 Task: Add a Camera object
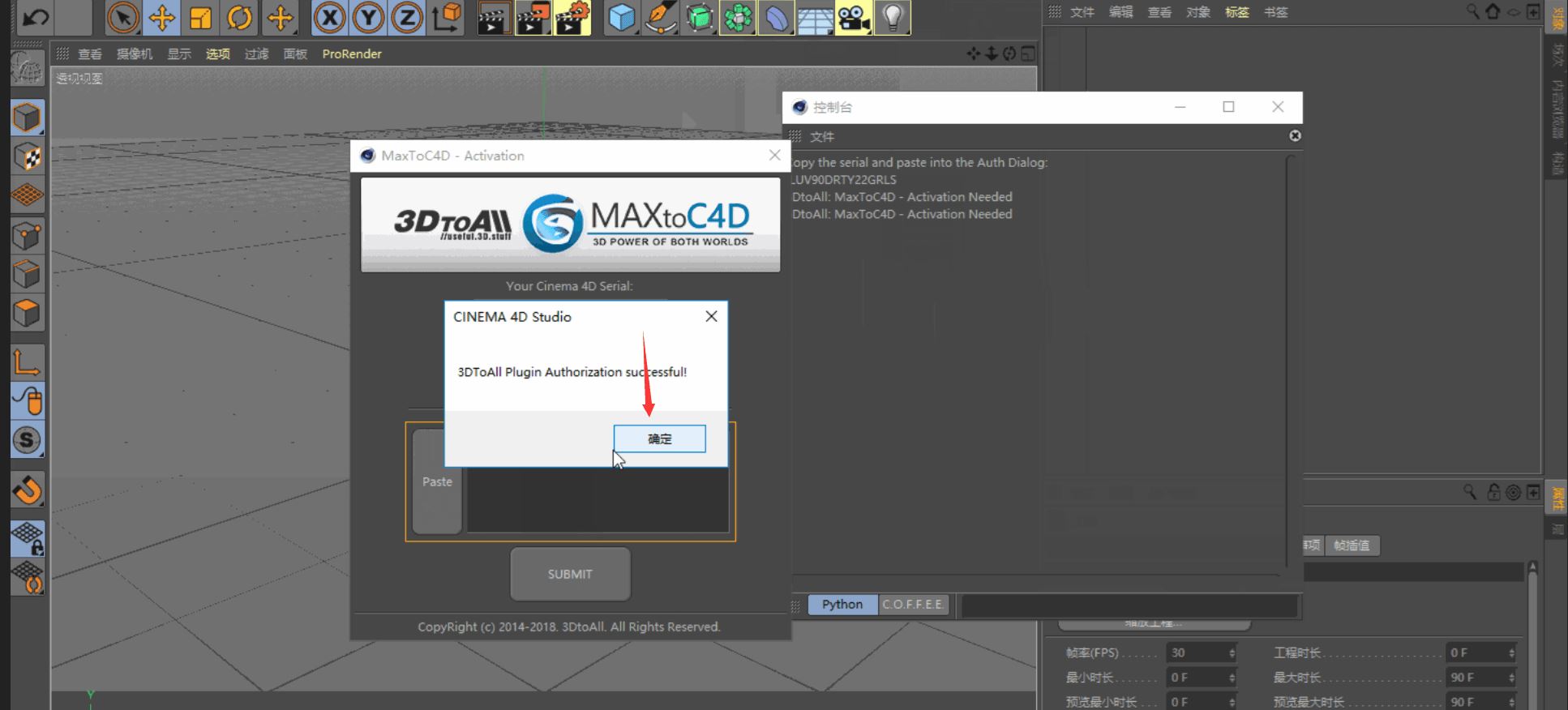pyautogui.click(x=854, y=17)
